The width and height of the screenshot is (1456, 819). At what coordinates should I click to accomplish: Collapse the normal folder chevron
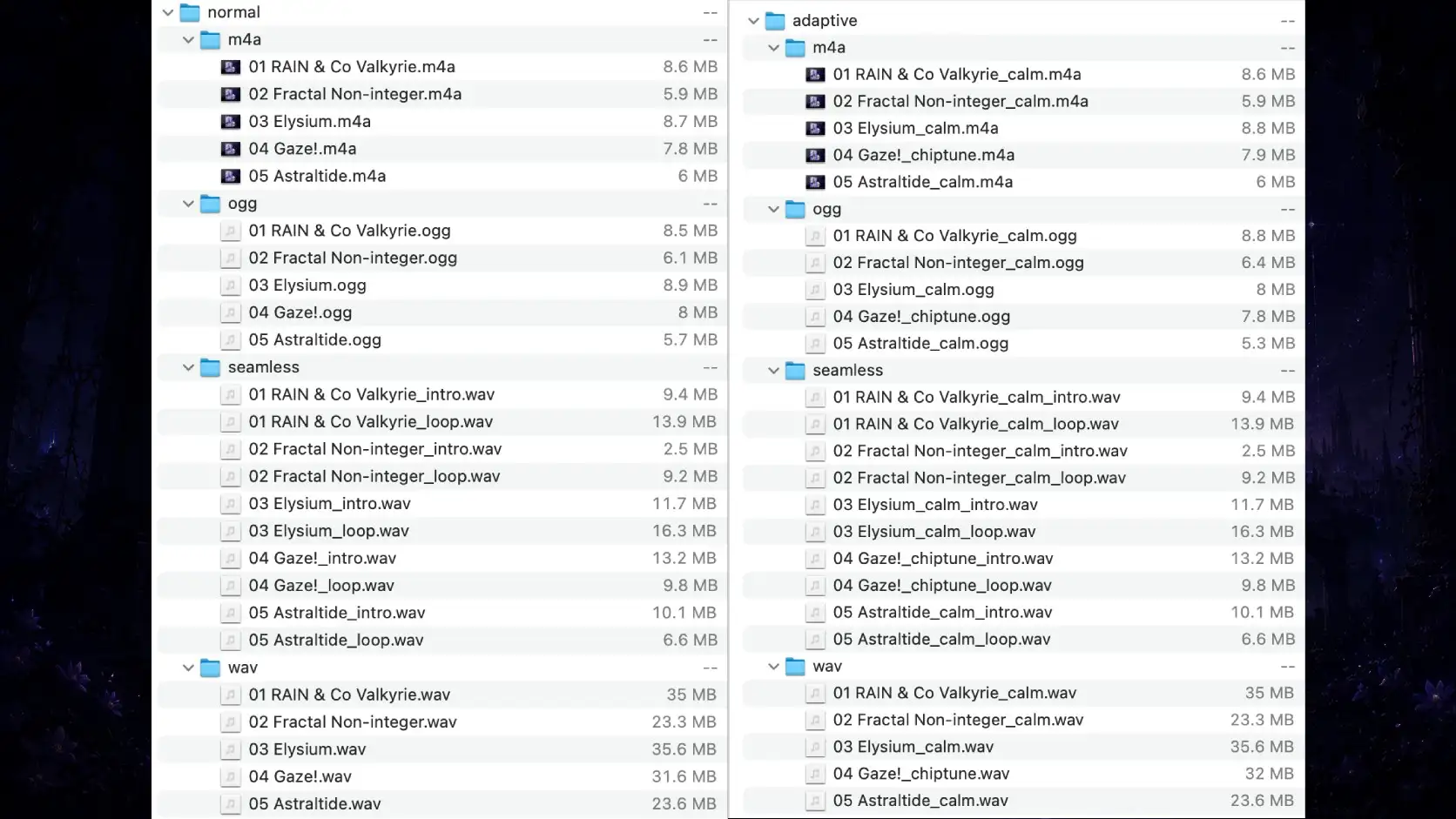(x=168, y=12)
